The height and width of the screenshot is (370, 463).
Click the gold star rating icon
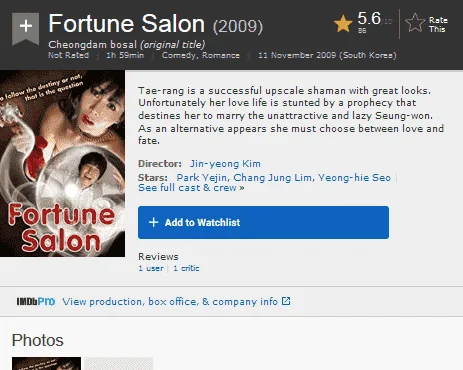pyautogui.click(x=343, y=24)
